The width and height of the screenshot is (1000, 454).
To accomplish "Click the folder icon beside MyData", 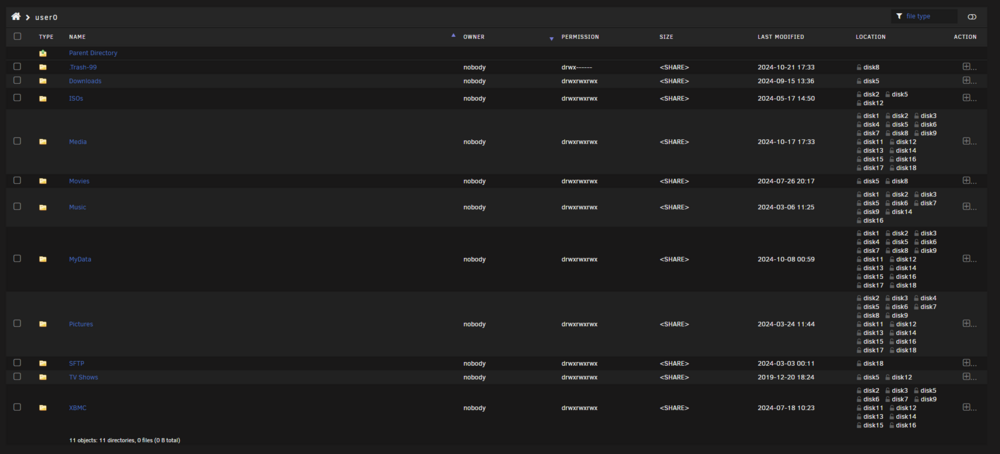I will (x=43, y=260).
